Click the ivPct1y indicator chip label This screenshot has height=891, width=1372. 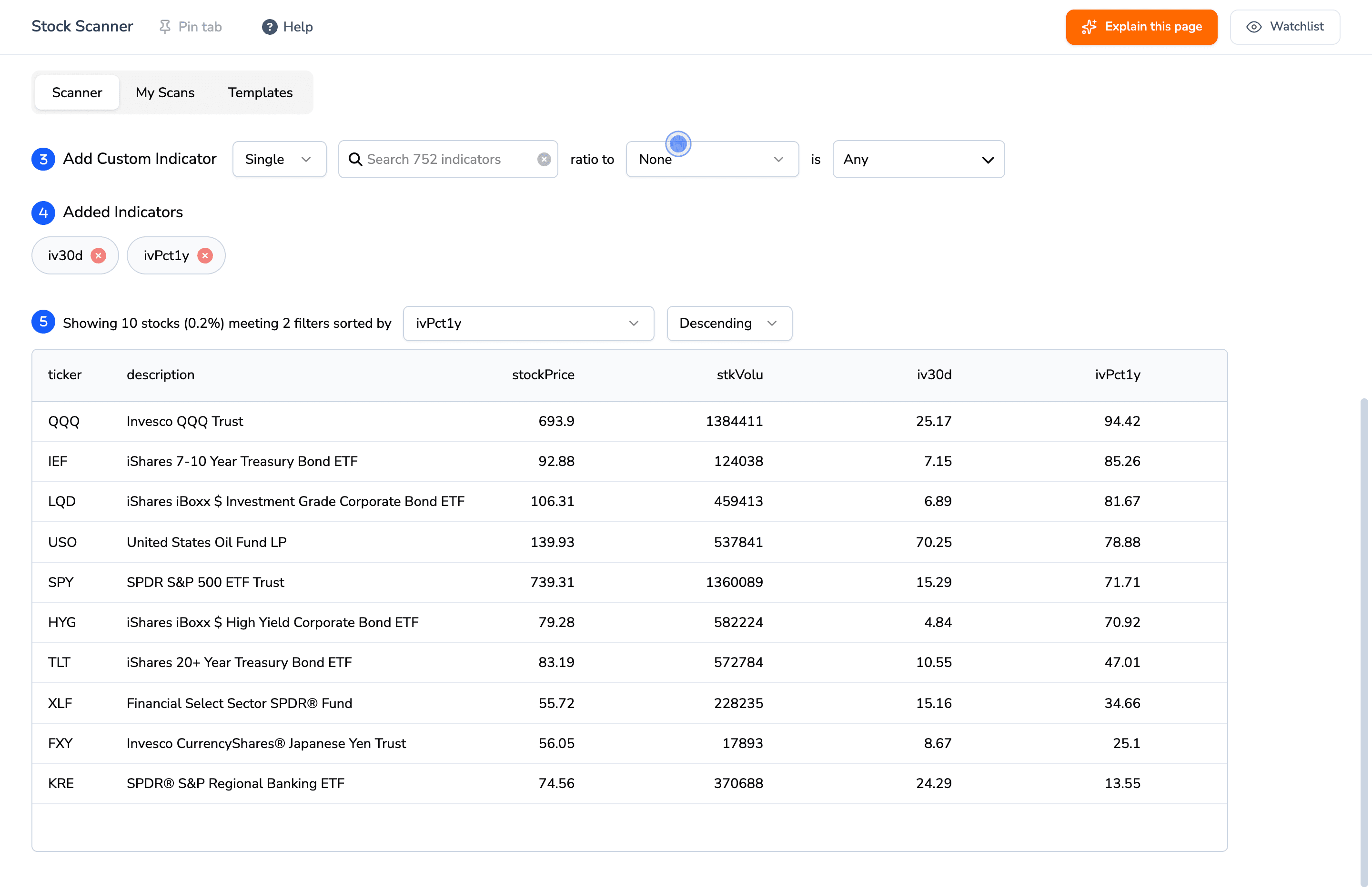tap(166, 255)
